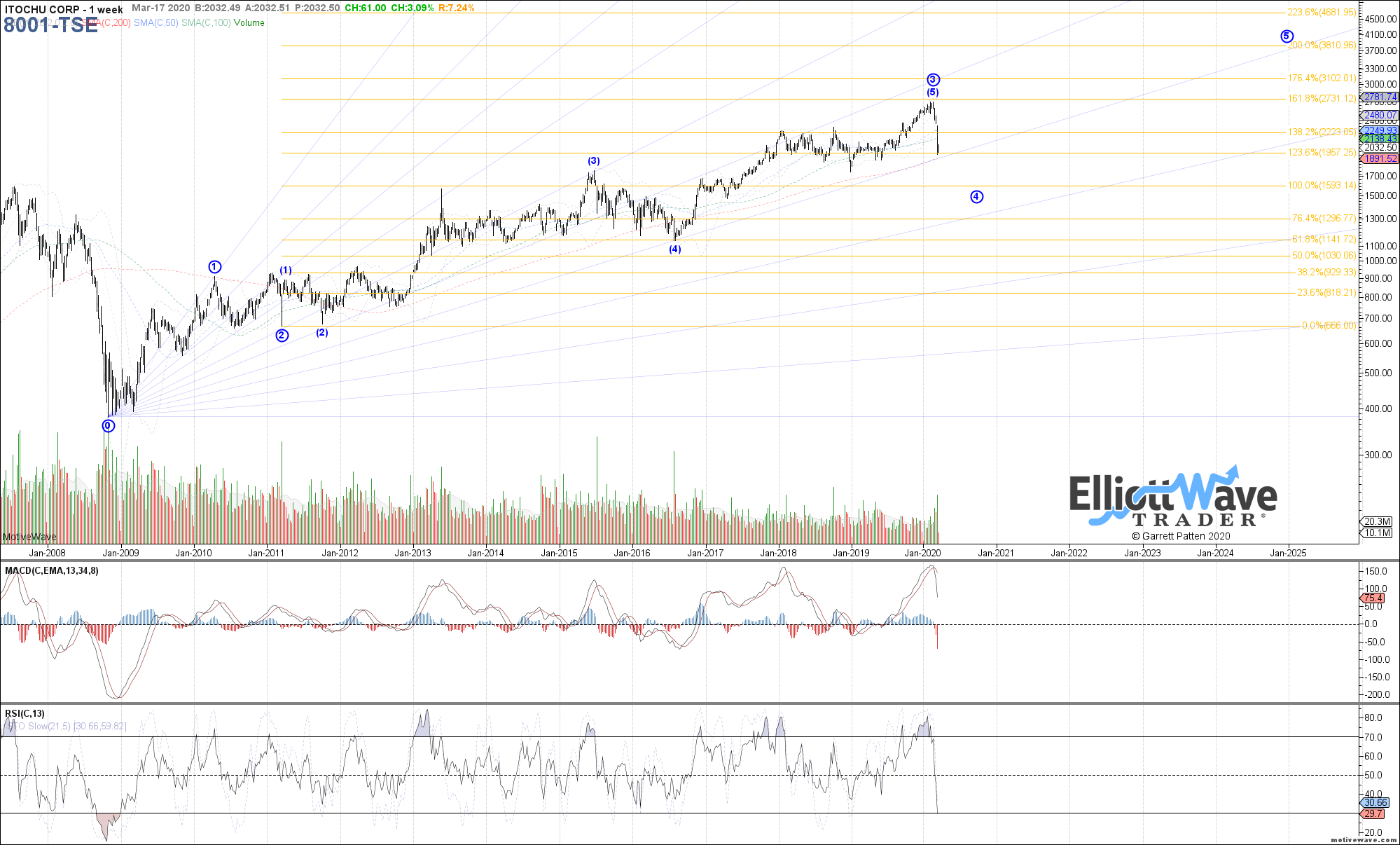This screenshot has height=845, width=1400.
Task: Click the MotiveWave label in the volume pane
Action: pyautogui.click(x=29, y=537)
